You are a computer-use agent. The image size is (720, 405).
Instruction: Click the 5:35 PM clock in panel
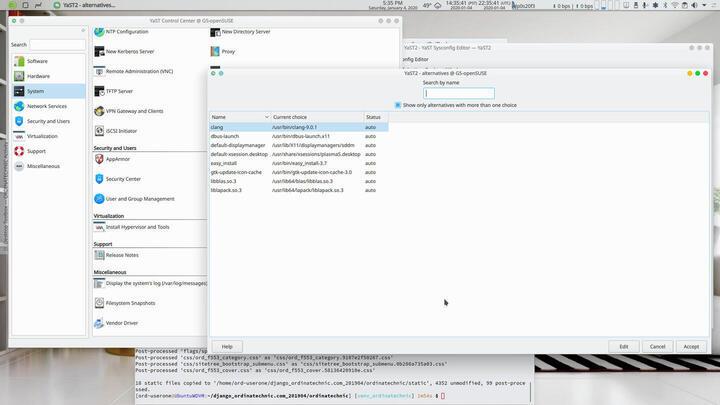click(393, 5)
